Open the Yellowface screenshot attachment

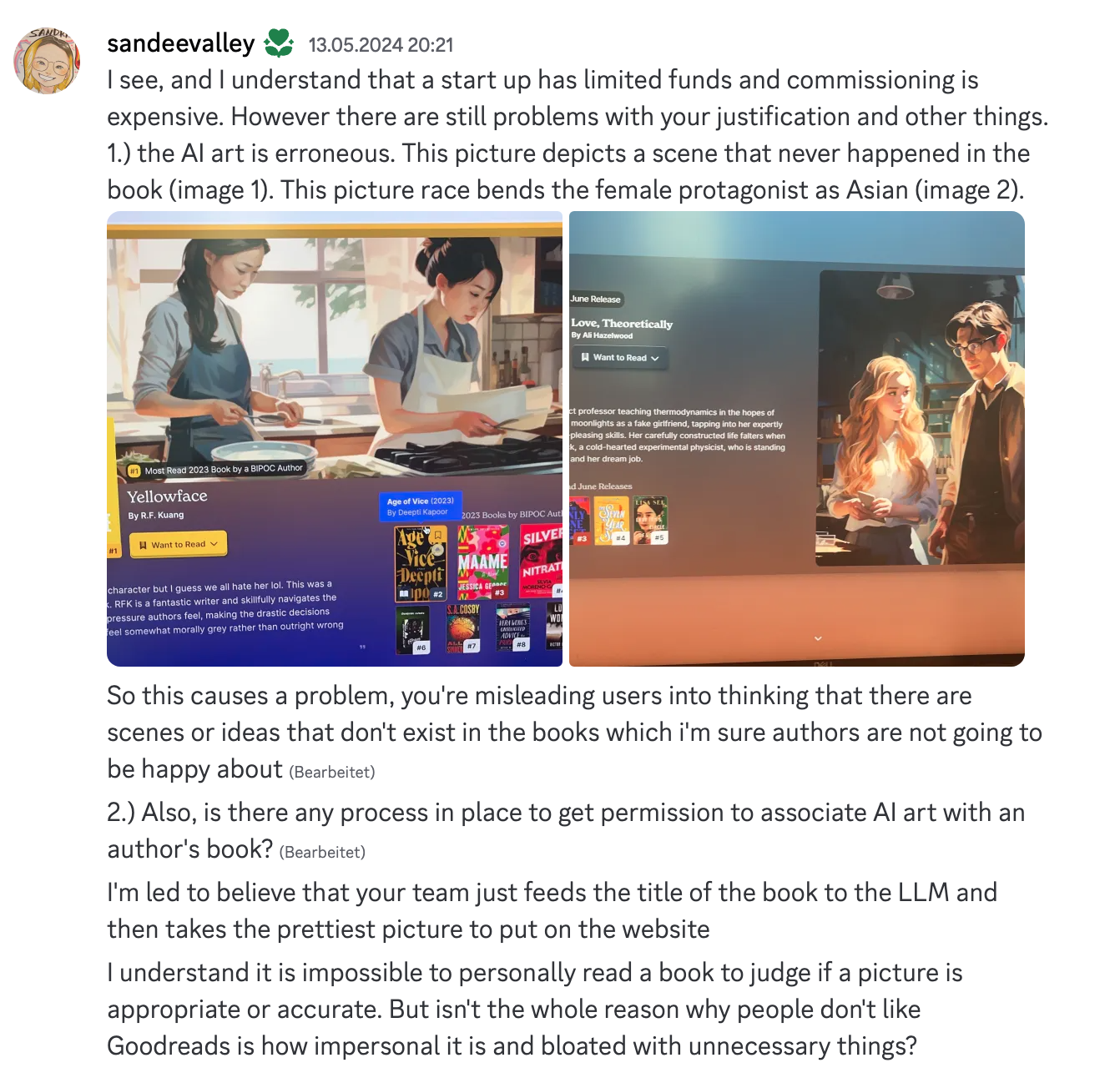[335, 439]
